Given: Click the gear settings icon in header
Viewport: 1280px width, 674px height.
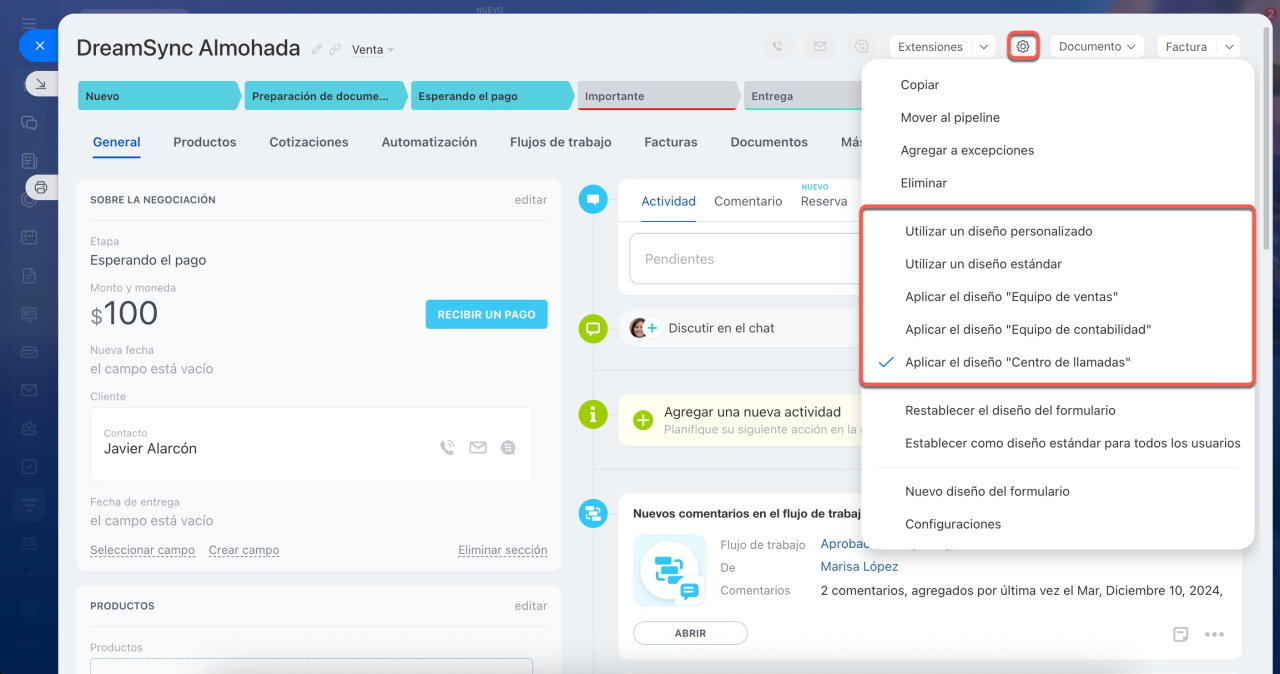Looking at the screenshot, I should pyautogui.click(x=1022, y=46).
